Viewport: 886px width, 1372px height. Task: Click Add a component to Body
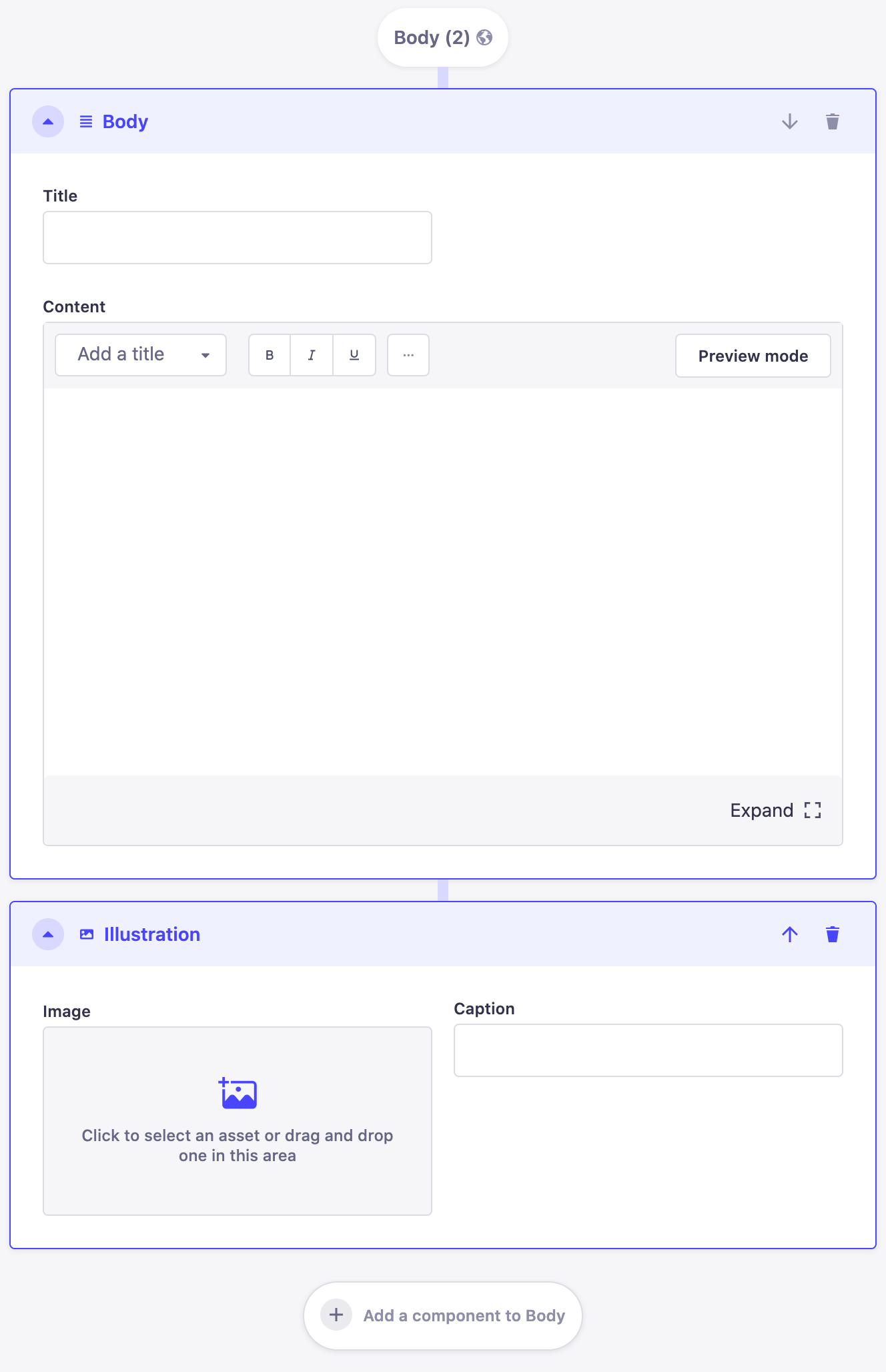click(x=443, y=1315)
